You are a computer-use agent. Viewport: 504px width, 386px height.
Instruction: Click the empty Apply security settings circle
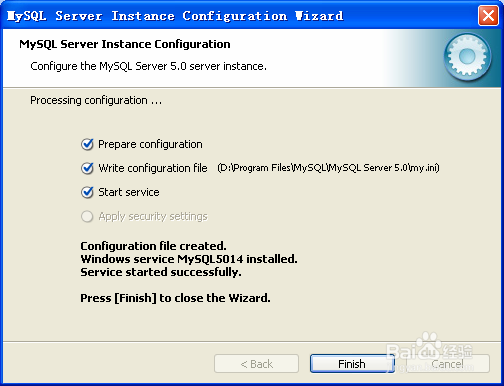pyautogui.click(x=87, y=216)
